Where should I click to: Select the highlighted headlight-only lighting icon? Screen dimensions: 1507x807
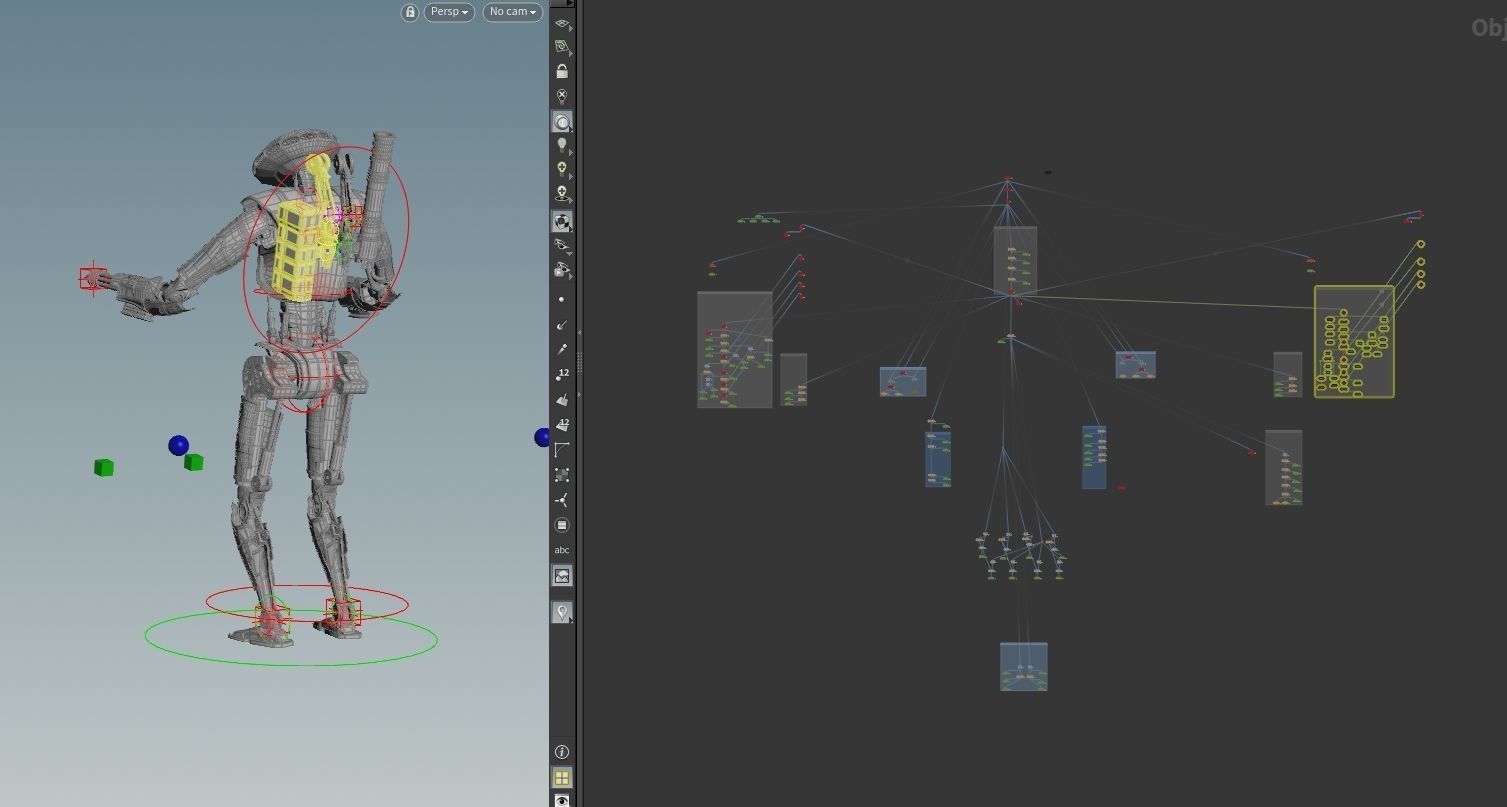[x=562, y=122]
